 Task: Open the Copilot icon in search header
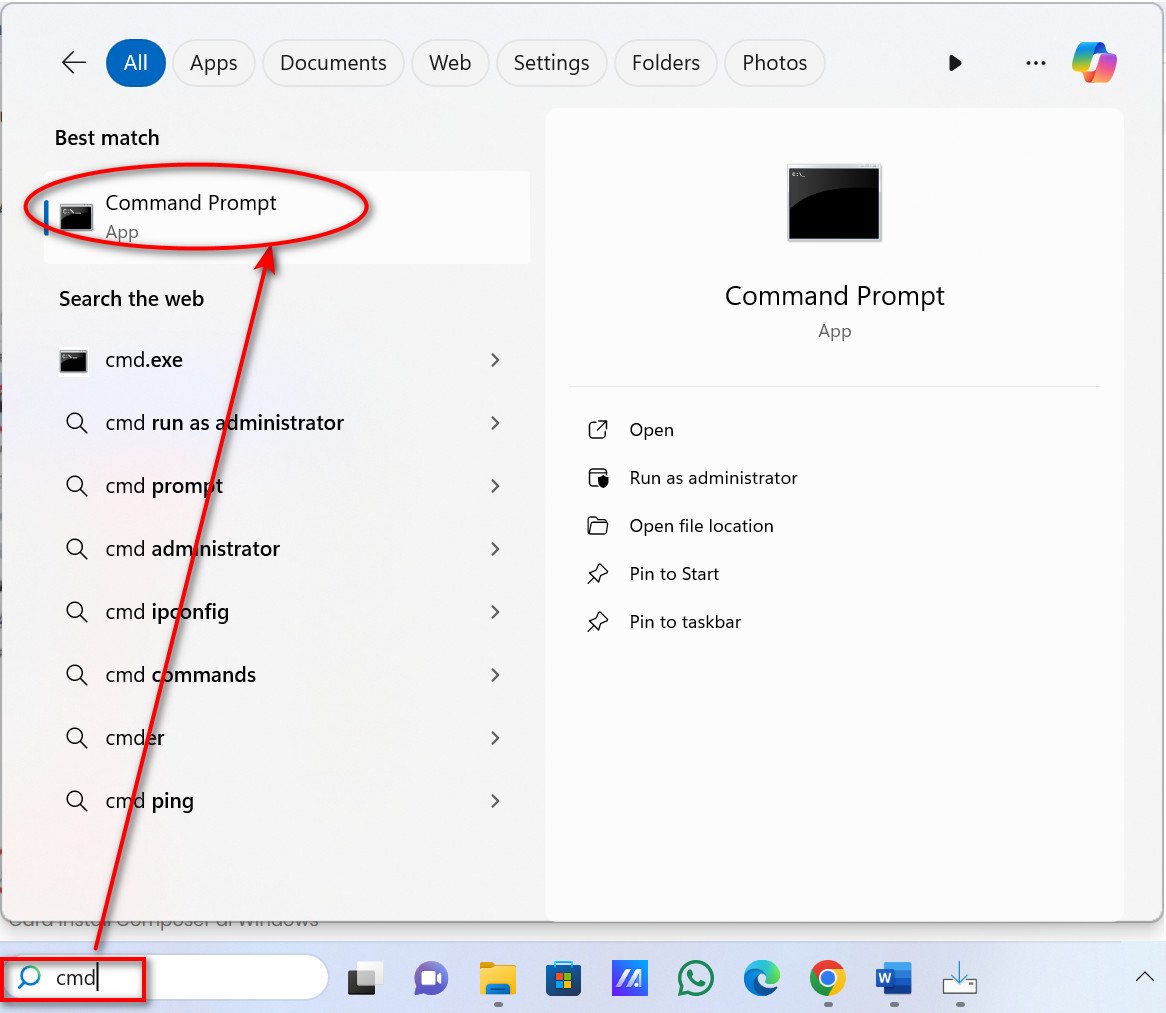1094,62
